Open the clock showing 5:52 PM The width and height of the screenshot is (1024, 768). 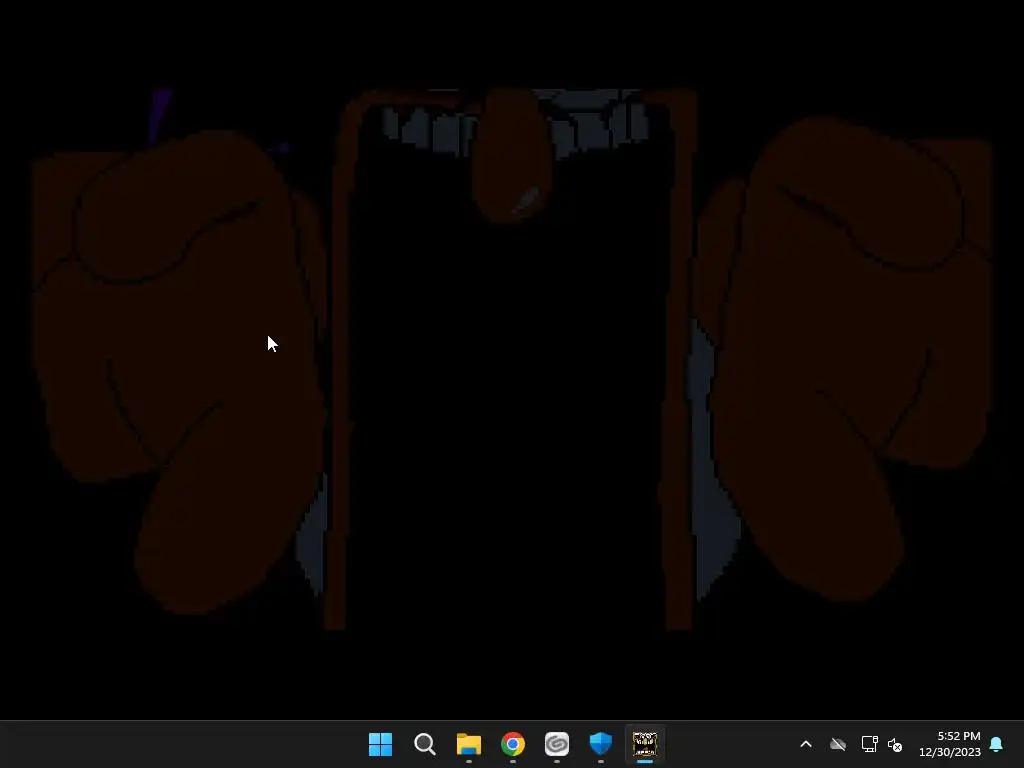950,744
